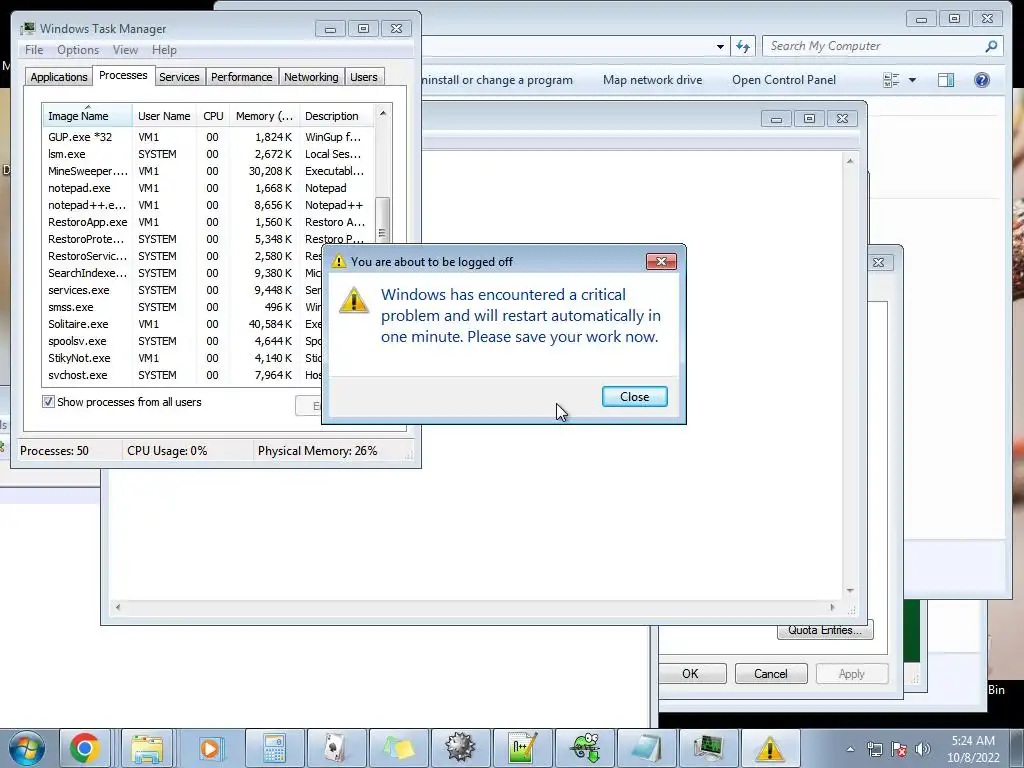
Task: Open the WinGup chameleon updater taskbar icon
Action: [x=586, y=748]
